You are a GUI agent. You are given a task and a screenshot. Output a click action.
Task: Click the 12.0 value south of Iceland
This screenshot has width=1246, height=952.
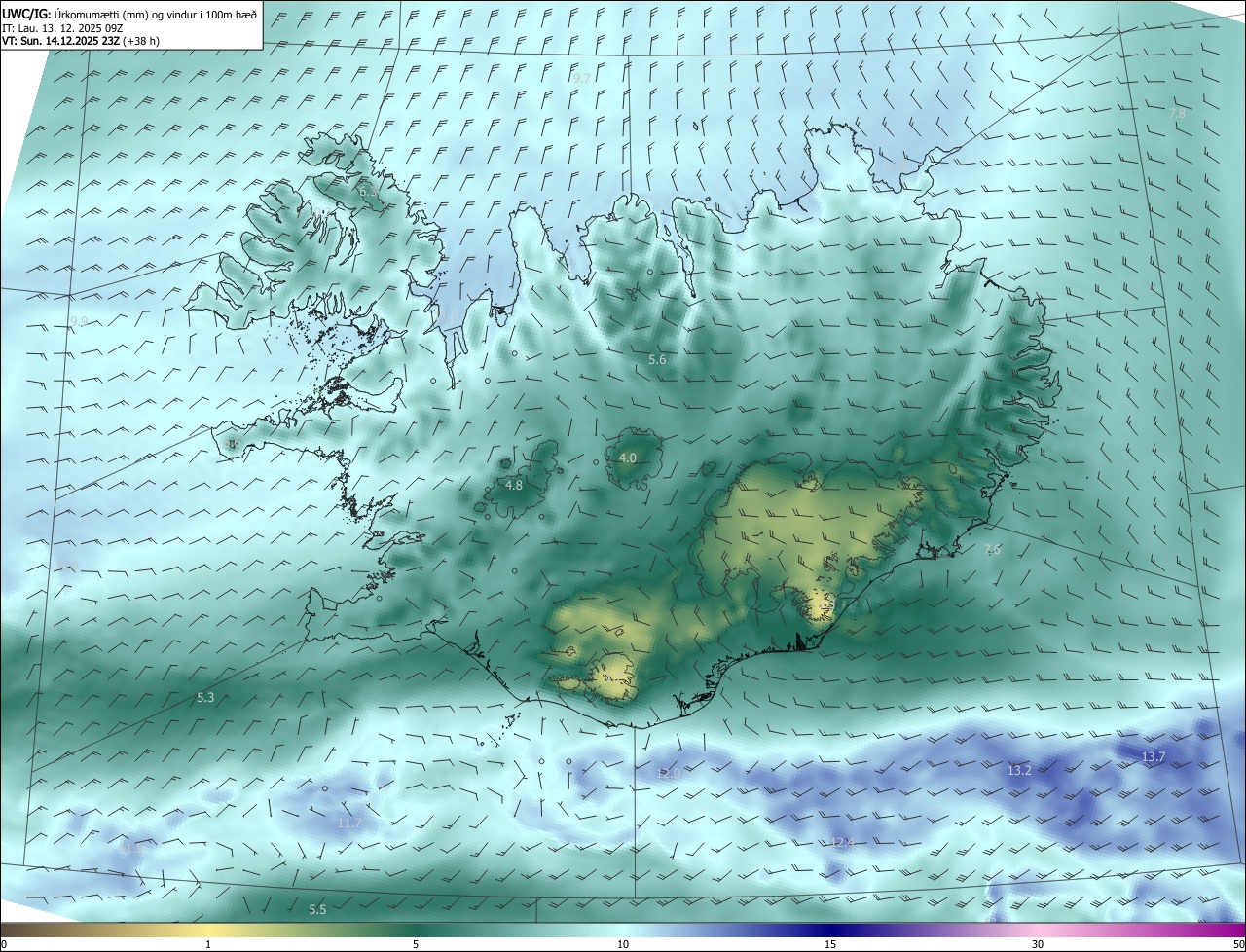(668, 773)
